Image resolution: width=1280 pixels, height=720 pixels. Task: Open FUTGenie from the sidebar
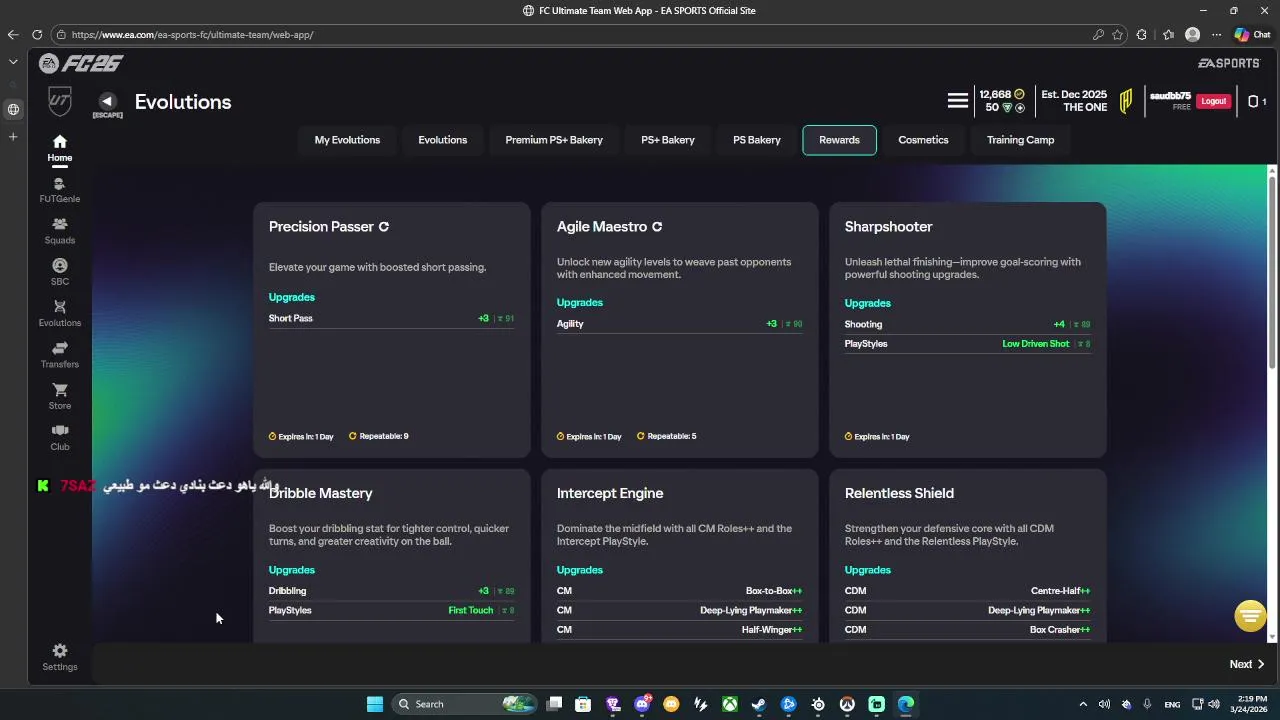60,189
